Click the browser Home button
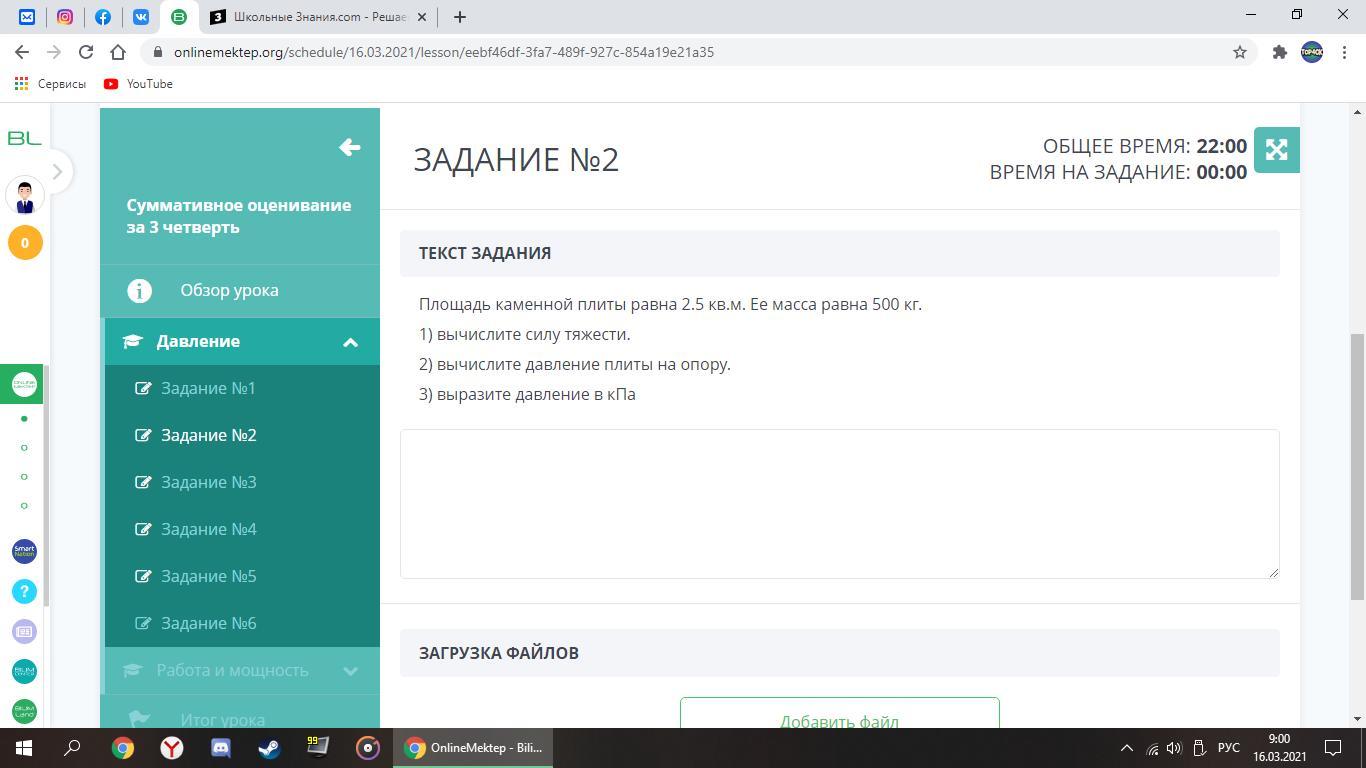This screenshot has height=768, width=1366. tap(118, 52)
